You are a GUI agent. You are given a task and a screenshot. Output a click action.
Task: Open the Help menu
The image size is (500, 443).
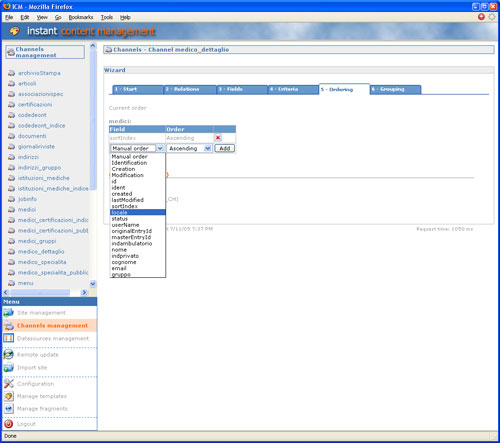125,17
